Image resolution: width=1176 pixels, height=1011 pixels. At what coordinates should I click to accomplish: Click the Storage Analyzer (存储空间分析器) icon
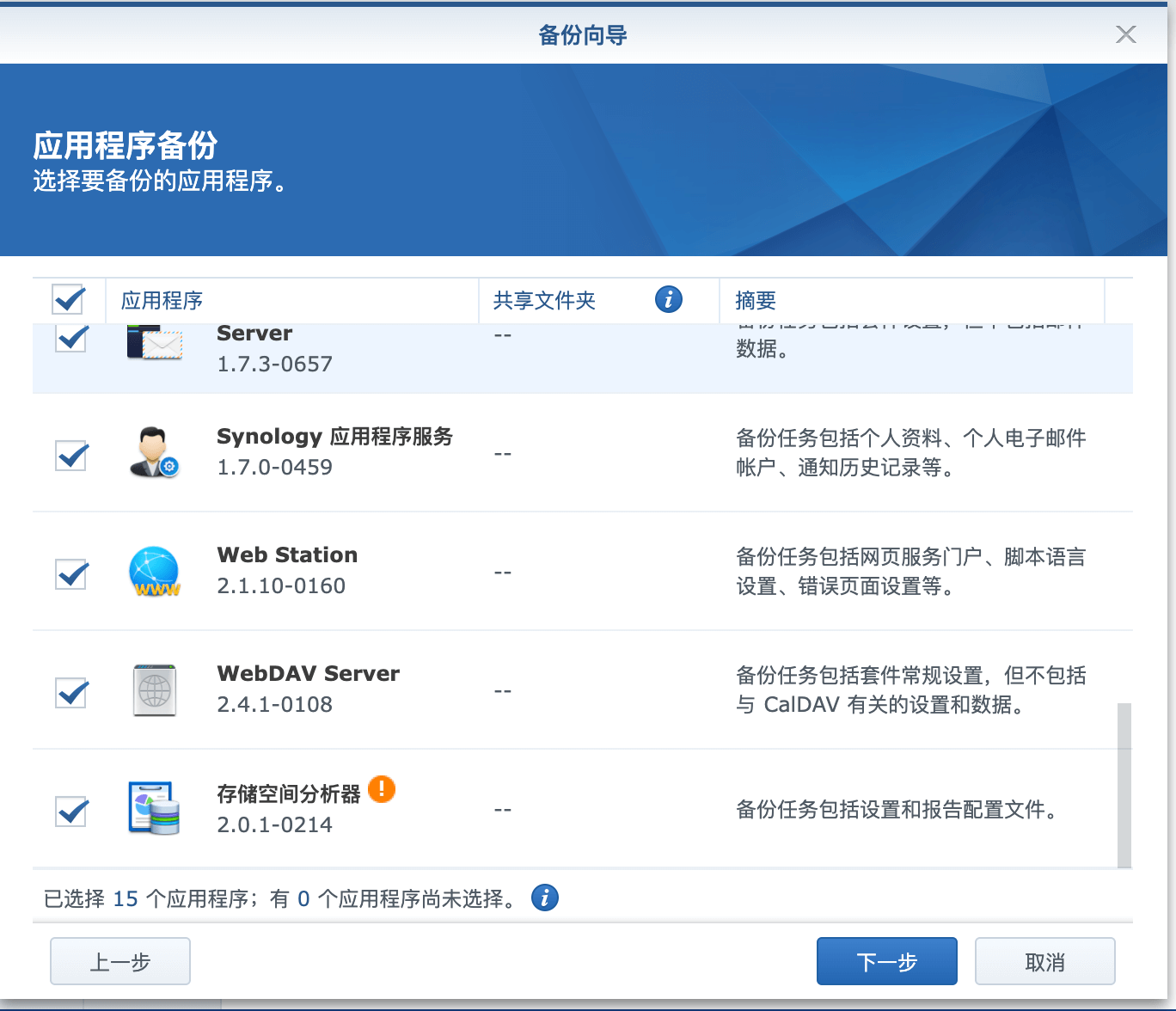[154, 808]
